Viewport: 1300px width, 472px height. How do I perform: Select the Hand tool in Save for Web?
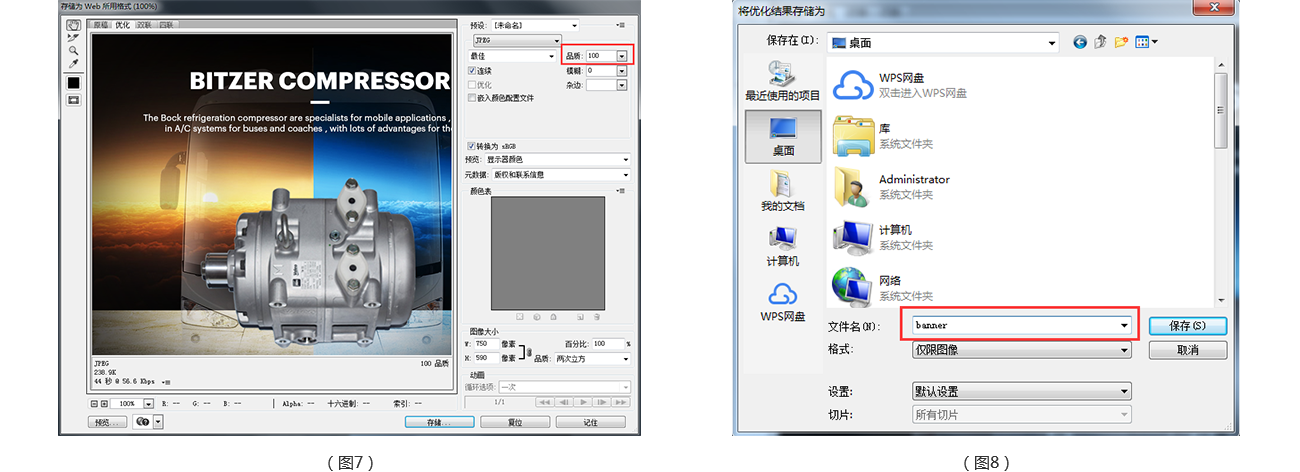coord(73,25)
